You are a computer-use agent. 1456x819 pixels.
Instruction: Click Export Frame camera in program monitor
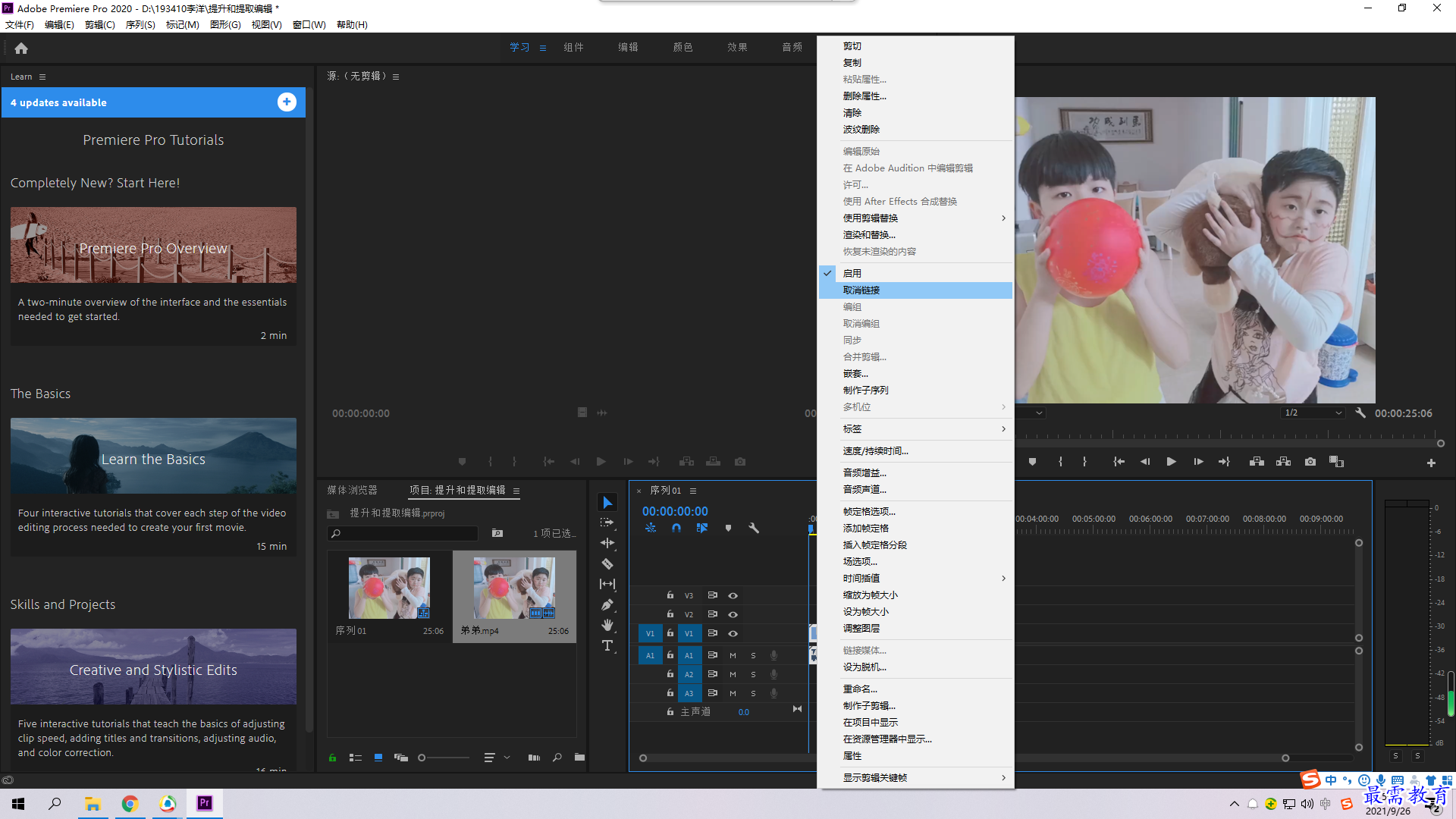pos(1310,461)
